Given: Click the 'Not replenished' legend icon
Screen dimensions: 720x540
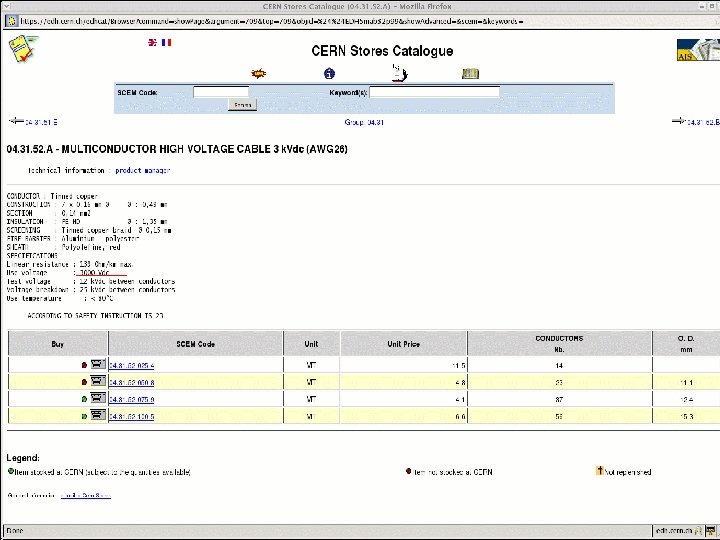Looking at the screenshot, I should [x=600, y=470].
